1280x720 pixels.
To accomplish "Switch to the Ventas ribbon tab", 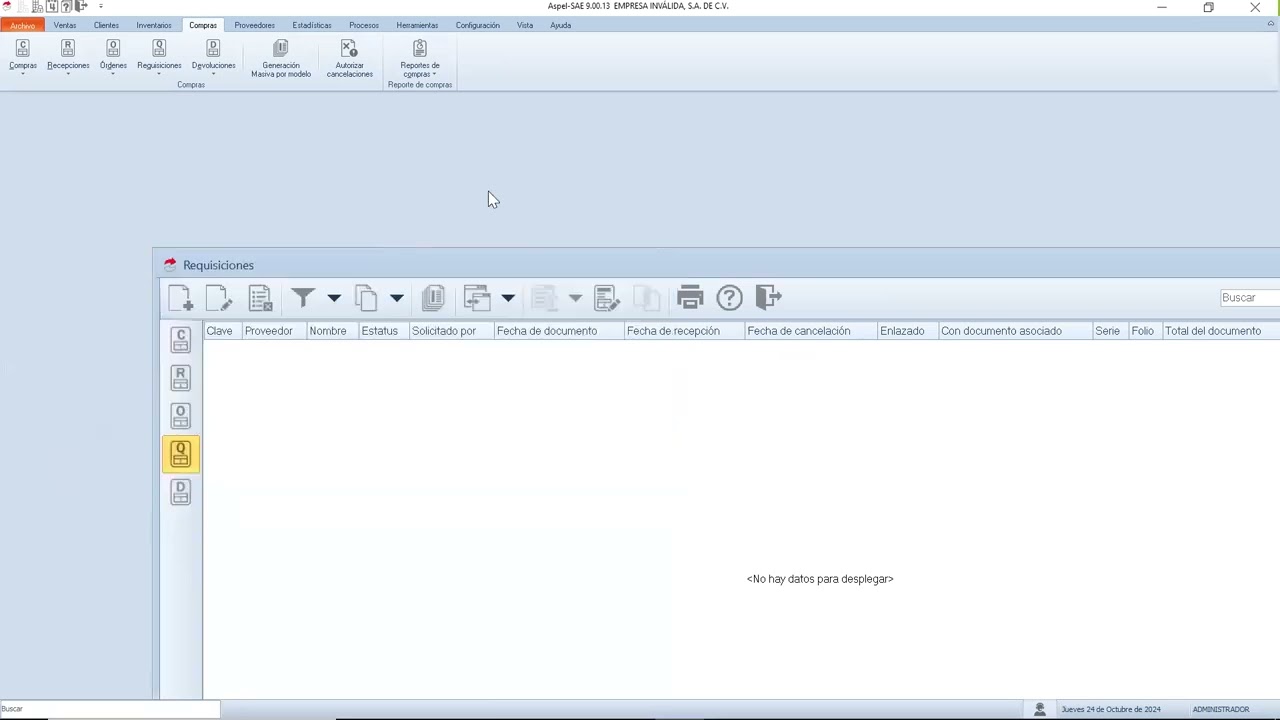I will (x=65, y=25).
